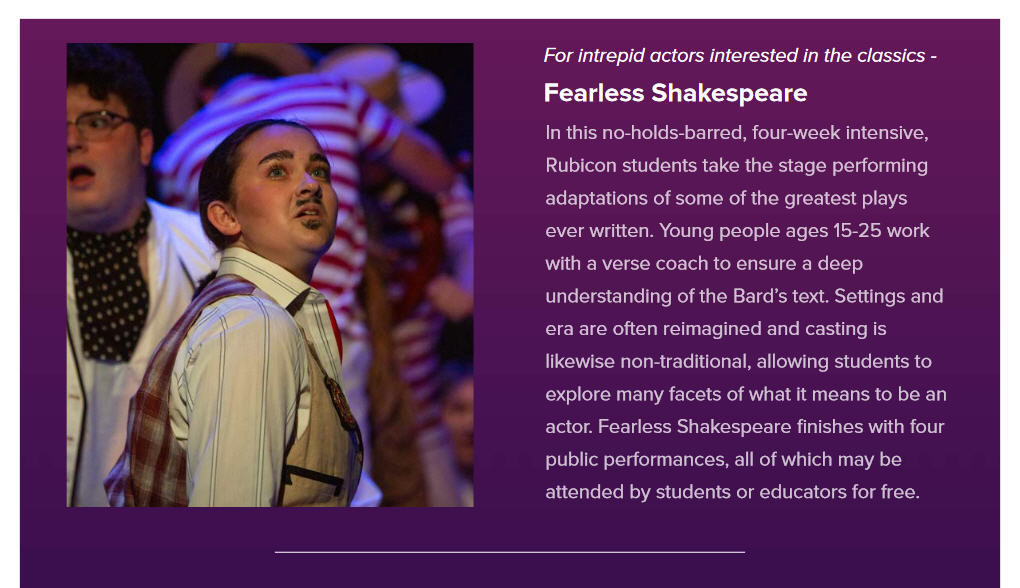
Task: Click the horizontal divider line below content
Action: pos(509,551)
